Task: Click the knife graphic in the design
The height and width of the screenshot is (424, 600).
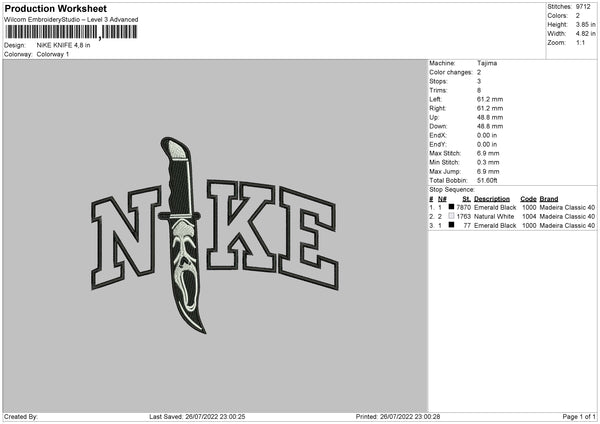Action: point(183,234)
